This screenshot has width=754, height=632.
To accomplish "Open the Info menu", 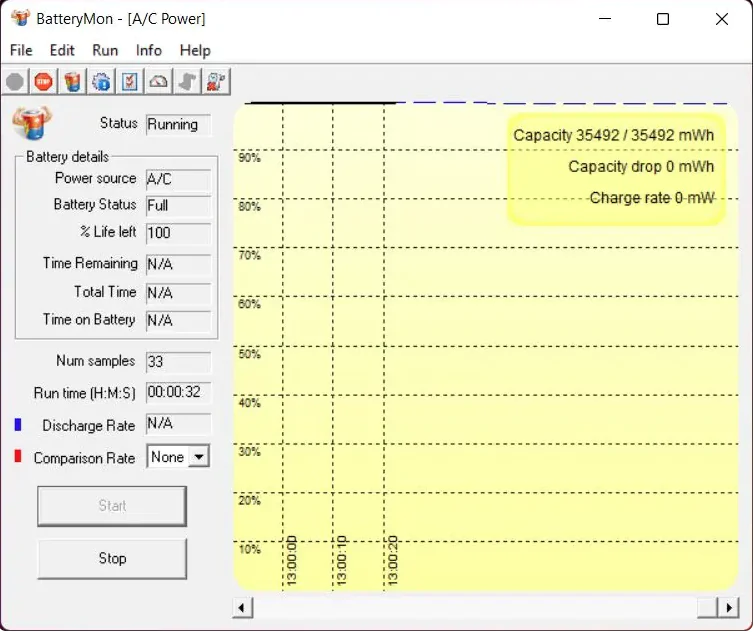I will [149, 50].
